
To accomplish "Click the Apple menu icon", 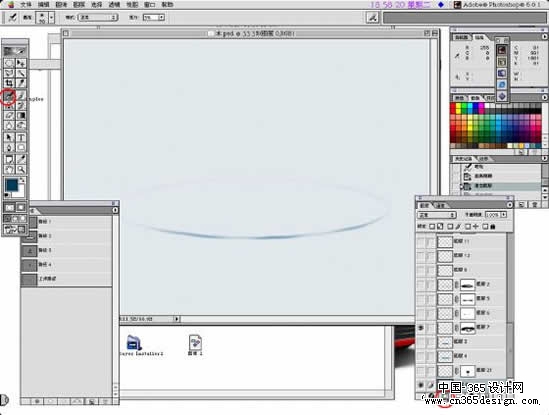I will (x=10, y=5).
